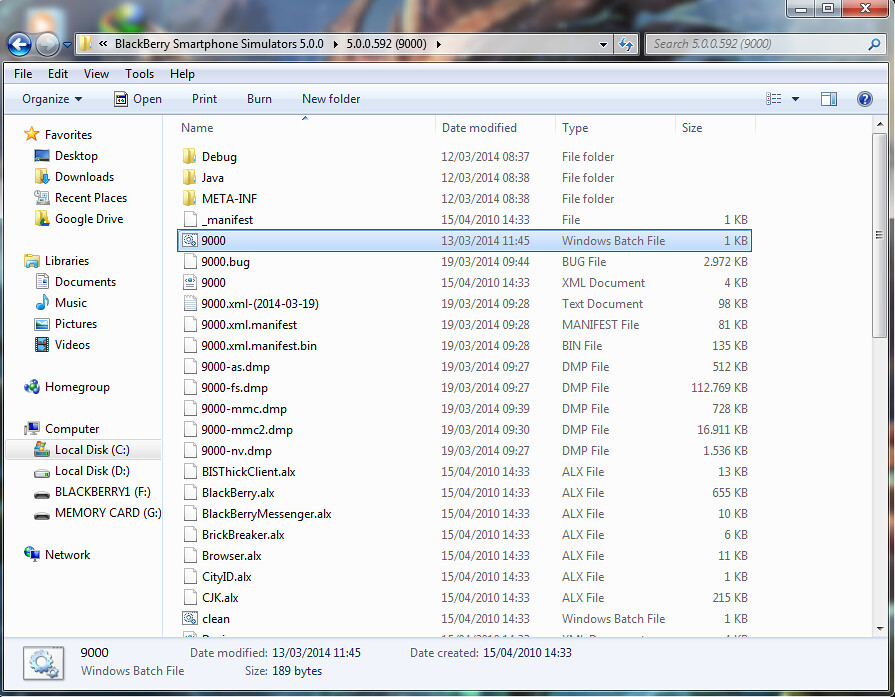Click the 5.0.0.592 (9000) breadcrumb arrow

click(x=438, y=44)
